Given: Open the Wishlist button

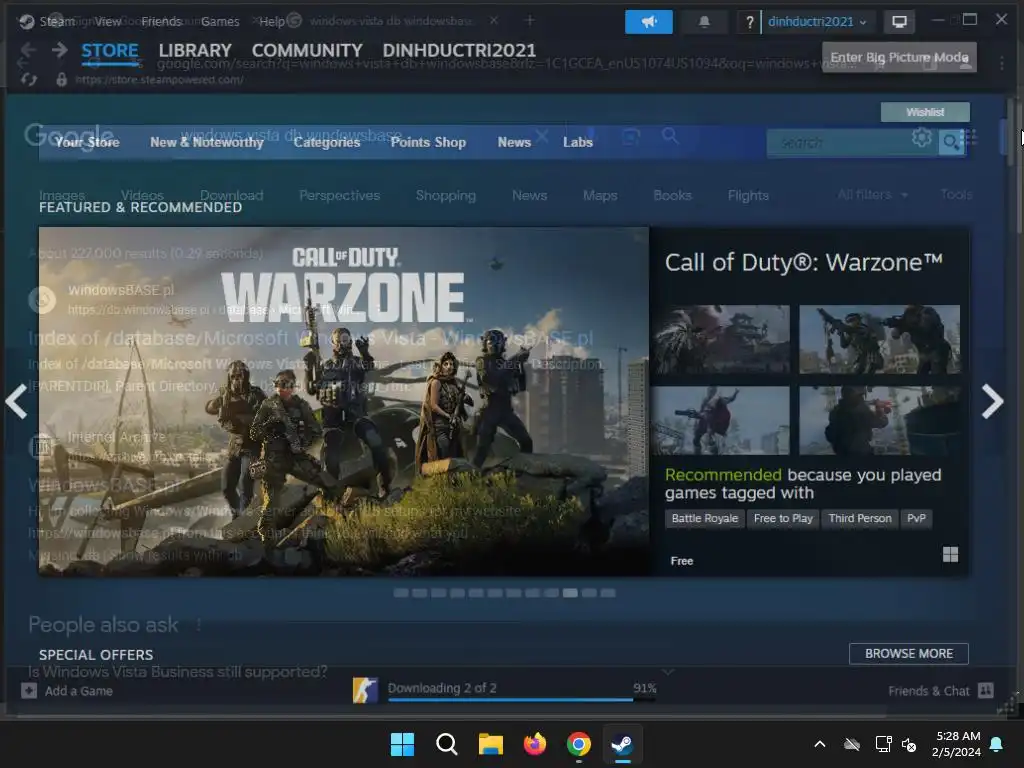Looking at the screenshot, I should click(x=925, y=112).
